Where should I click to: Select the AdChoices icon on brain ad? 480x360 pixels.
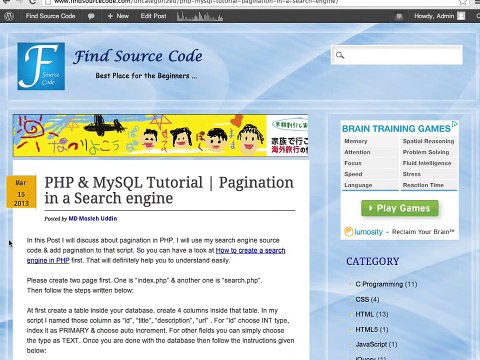454,124
